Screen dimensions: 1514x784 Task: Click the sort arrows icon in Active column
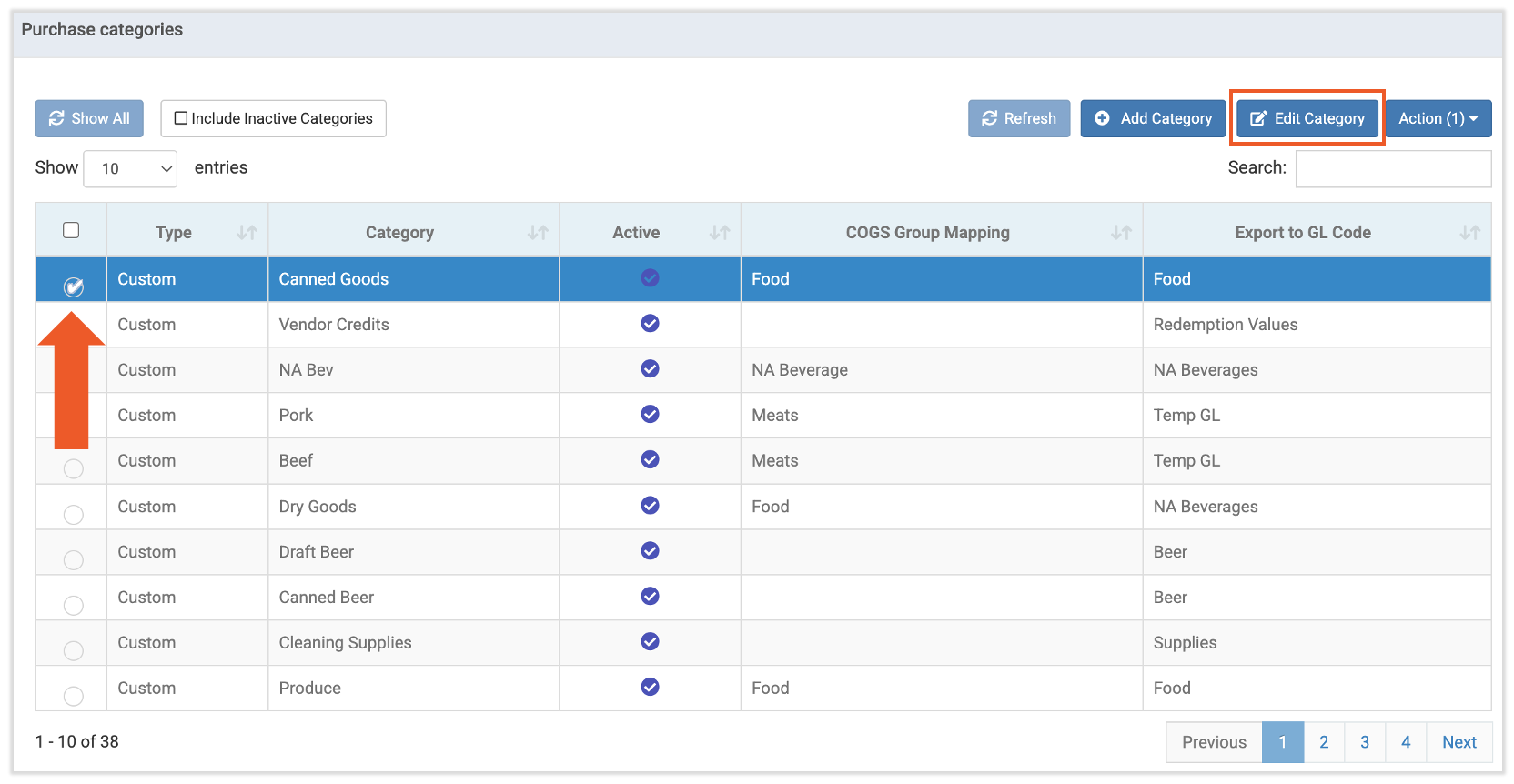(x=720, y=233)
